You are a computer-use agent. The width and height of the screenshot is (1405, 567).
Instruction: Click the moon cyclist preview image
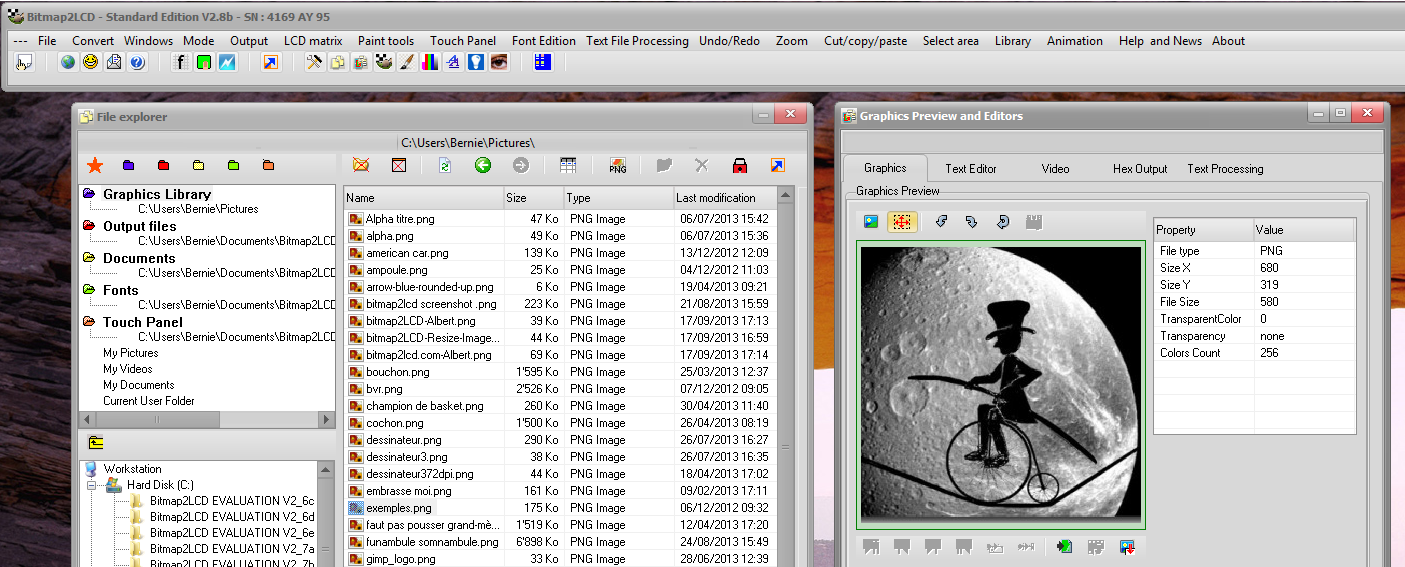(1001, 385)
